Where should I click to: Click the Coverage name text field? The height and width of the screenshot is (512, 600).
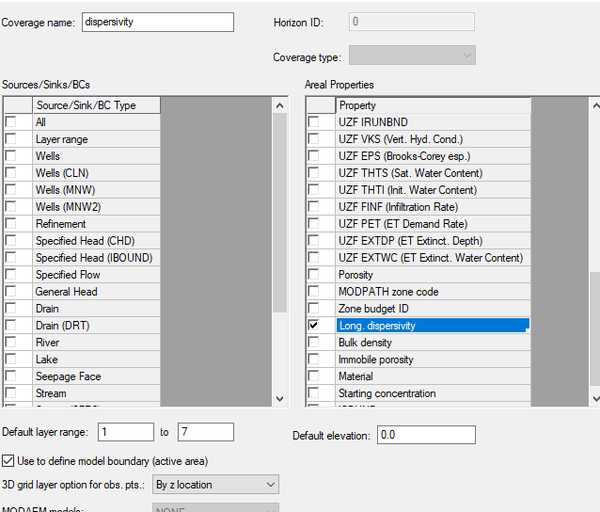157,22
